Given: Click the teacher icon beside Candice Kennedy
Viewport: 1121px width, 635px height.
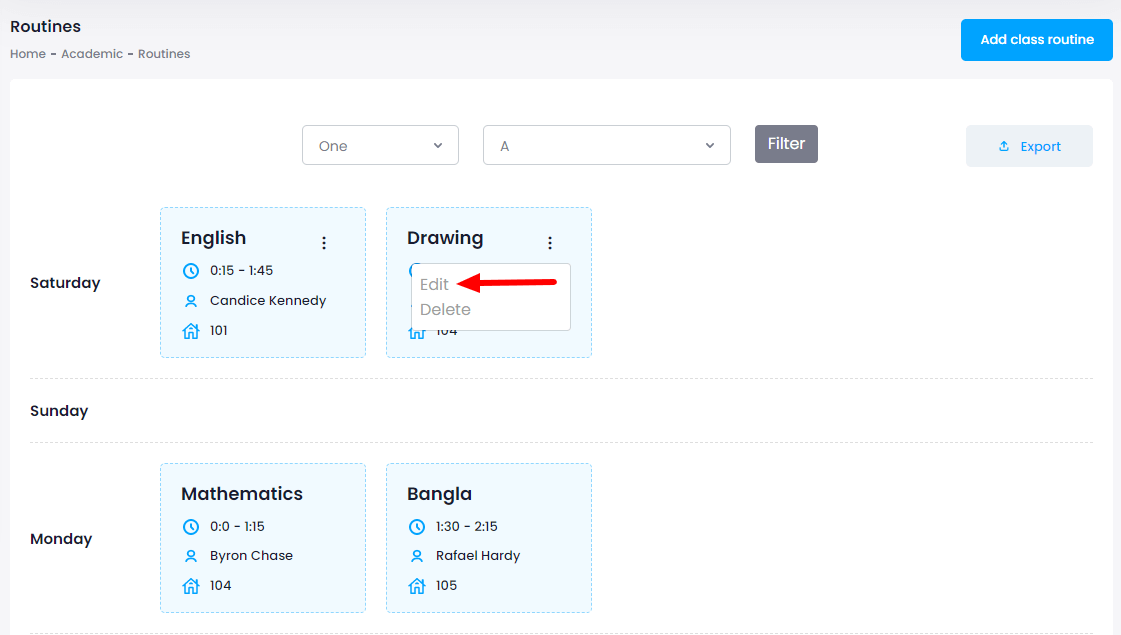Looking at the screenshot, I should [x=191, y=301].
